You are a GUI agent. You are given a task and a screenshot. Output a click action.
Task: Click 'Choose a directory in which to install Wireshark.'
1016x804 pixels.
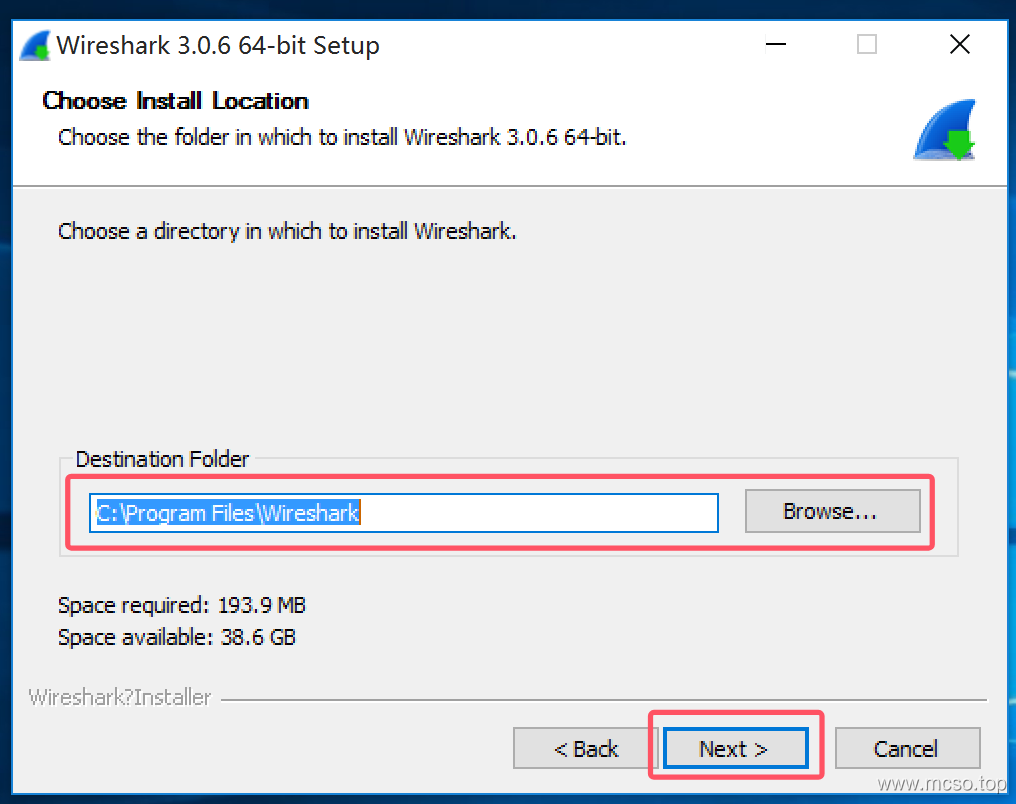(x=287, y=231)
